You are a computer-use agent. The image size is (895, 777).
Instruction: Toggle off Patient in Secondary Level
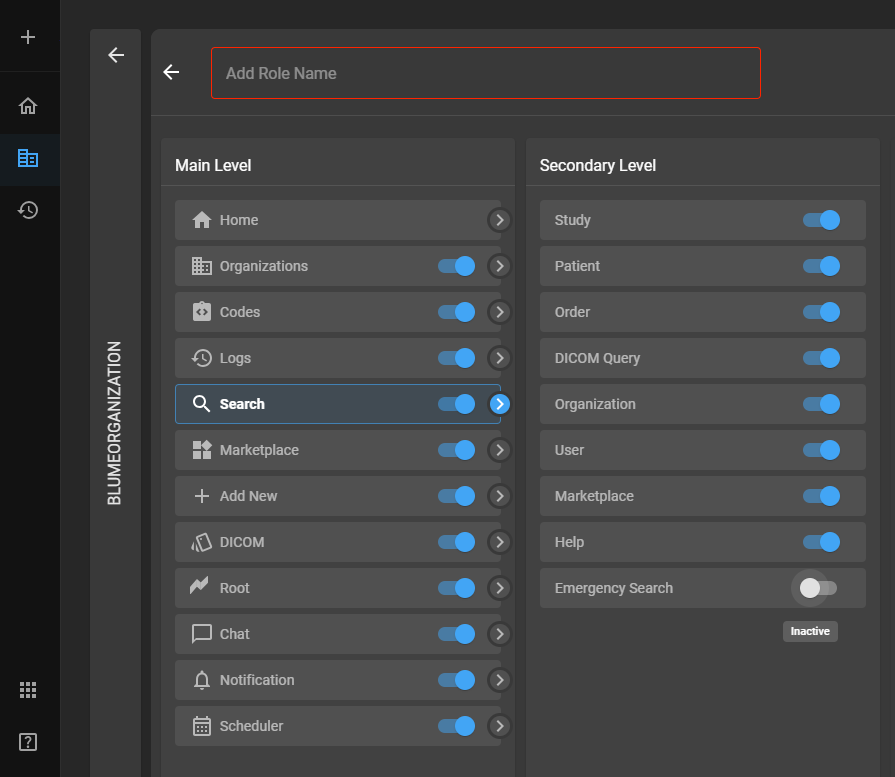tap(821, 266)
